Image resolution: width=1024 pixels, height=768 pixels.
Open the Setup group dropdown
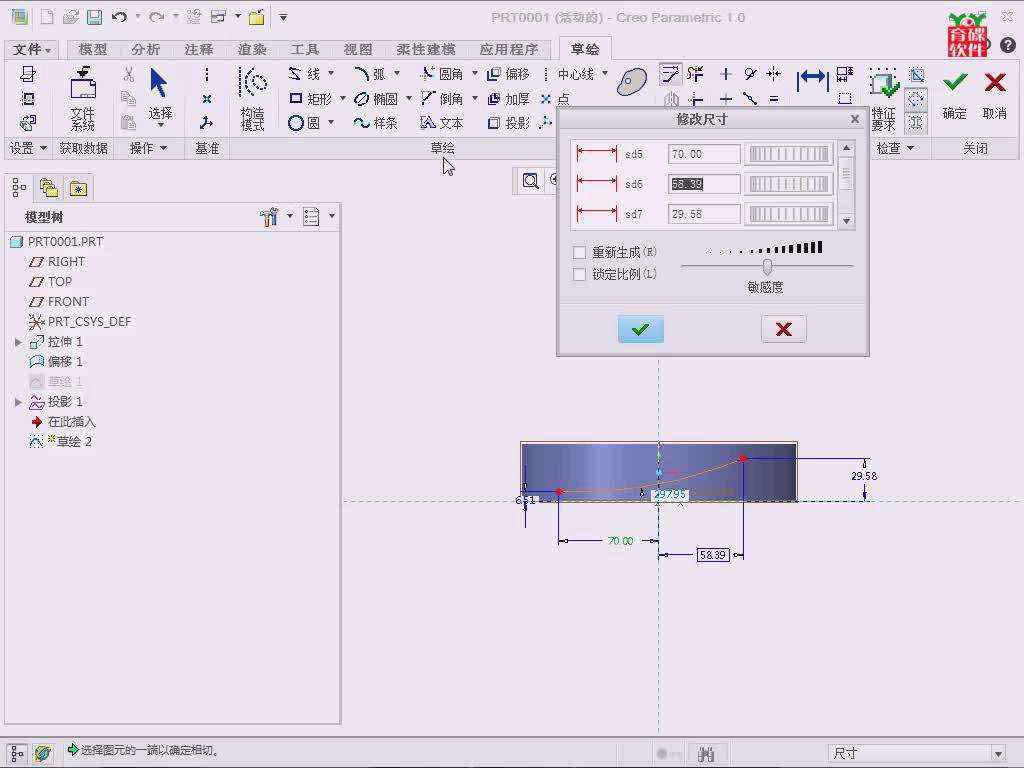point(28,148)
